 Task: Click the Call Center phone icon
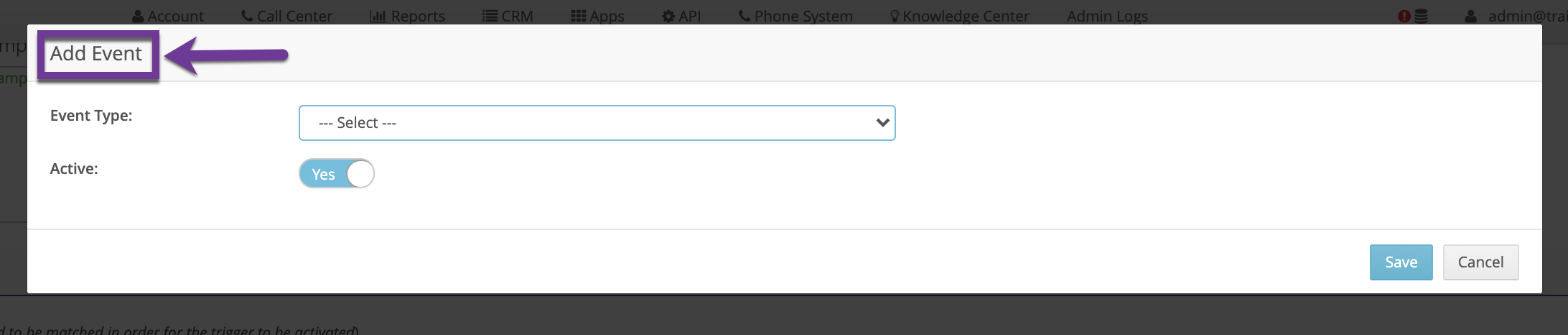(247, 16)
